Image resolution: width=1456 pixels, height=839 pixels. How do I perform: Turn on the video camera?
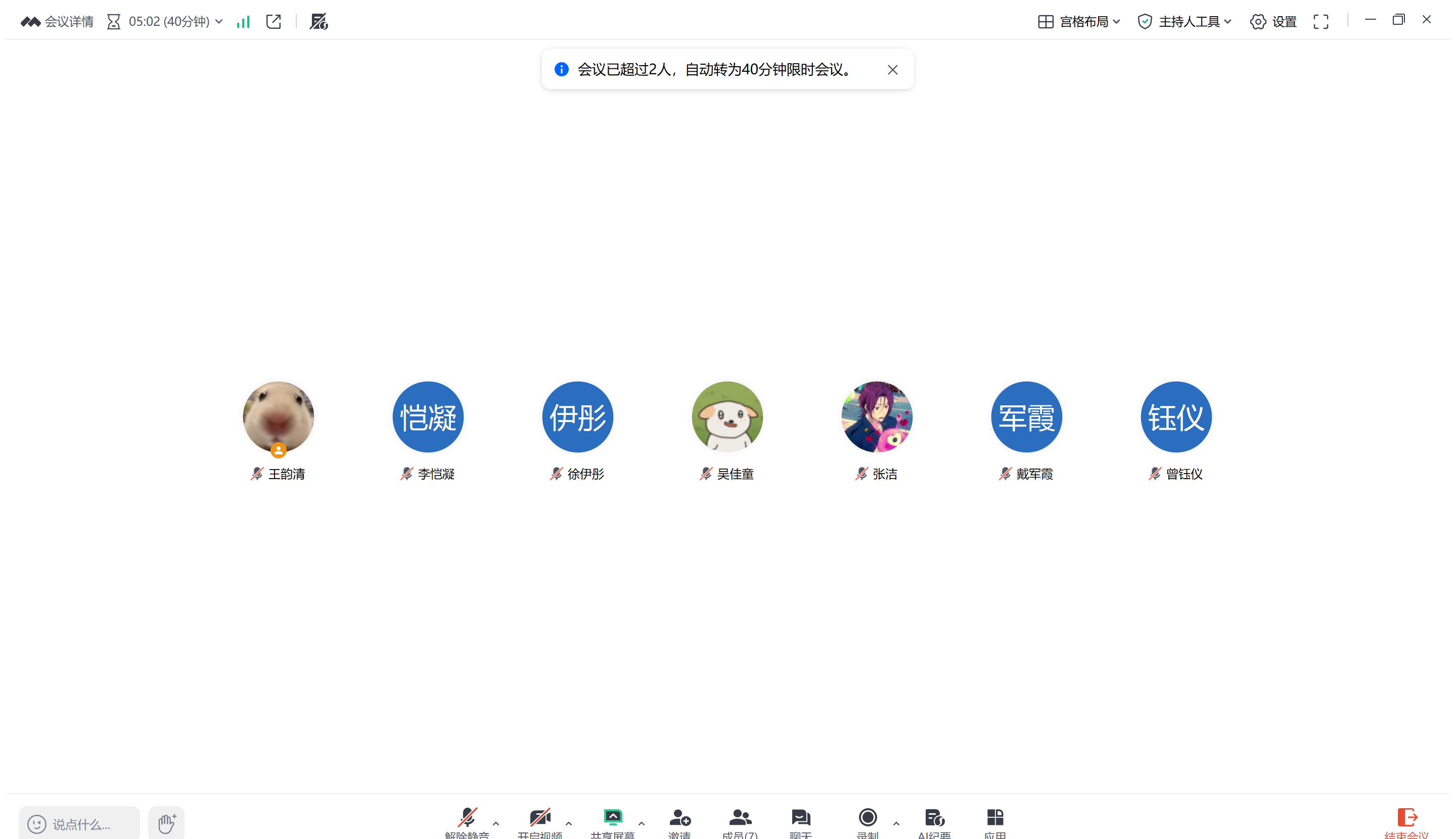tap(539, 818)
